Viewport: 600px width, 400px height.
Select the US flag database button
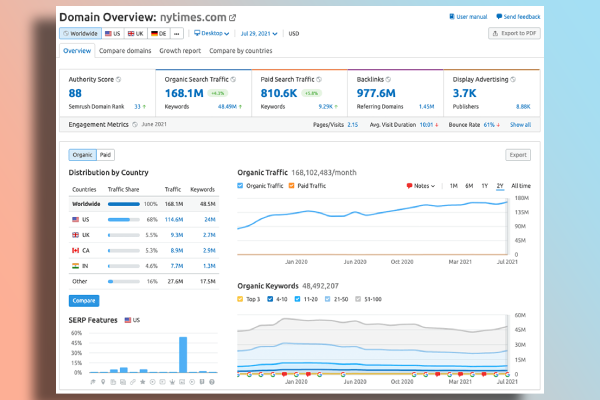coord(112,34)
